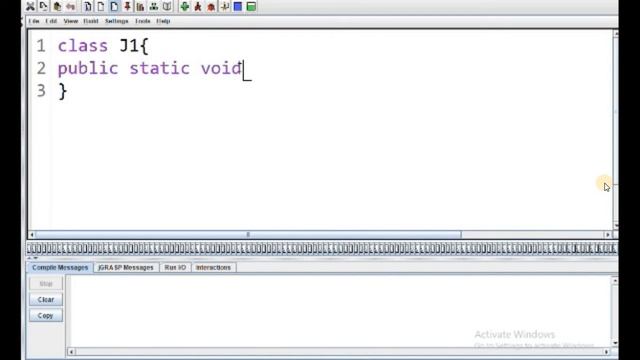This screenshot has width=640, height=360.
Task: Click editor horizontal scrollbar right arrow
Action: [x=607, y=235]
